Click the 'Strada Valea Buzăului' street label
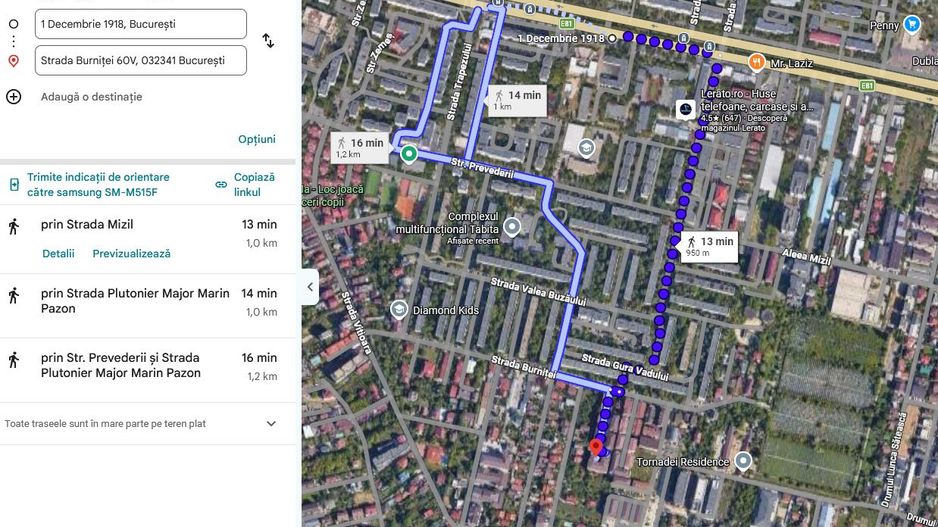 (x=538, y=292)
